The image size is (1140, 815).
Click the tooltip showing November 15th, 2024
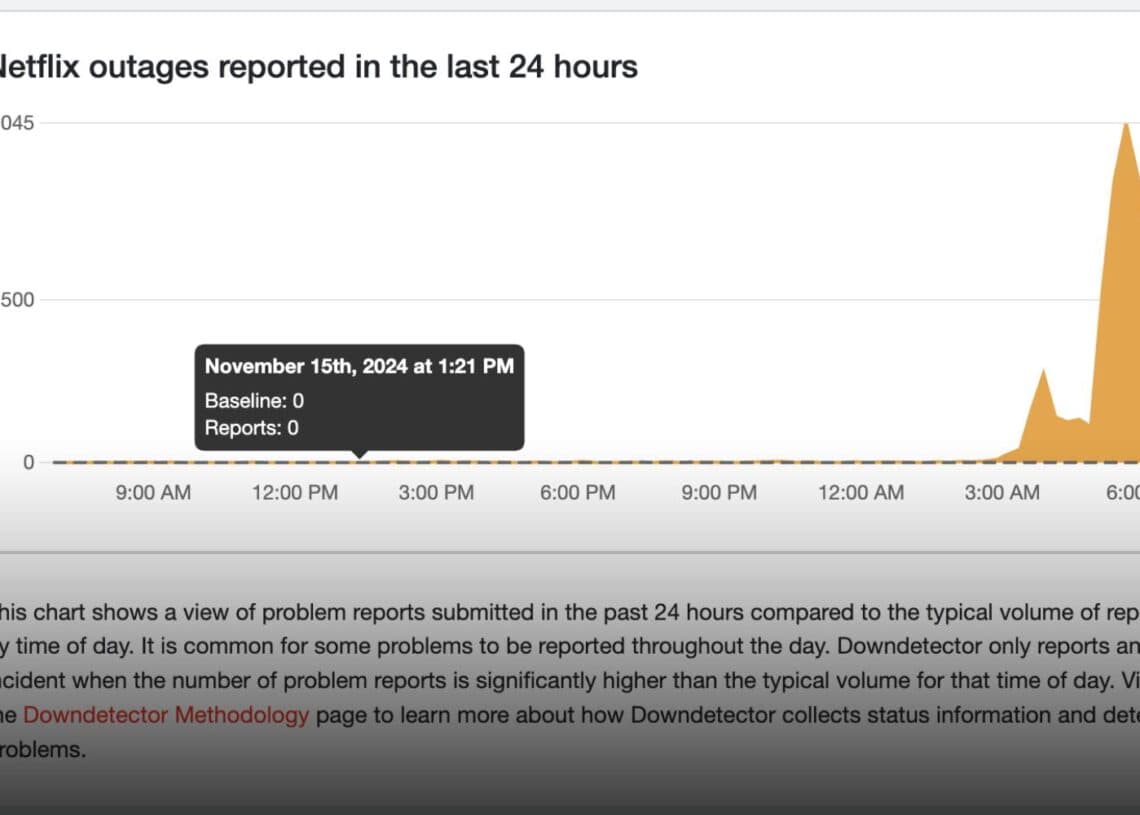[359, 366]
